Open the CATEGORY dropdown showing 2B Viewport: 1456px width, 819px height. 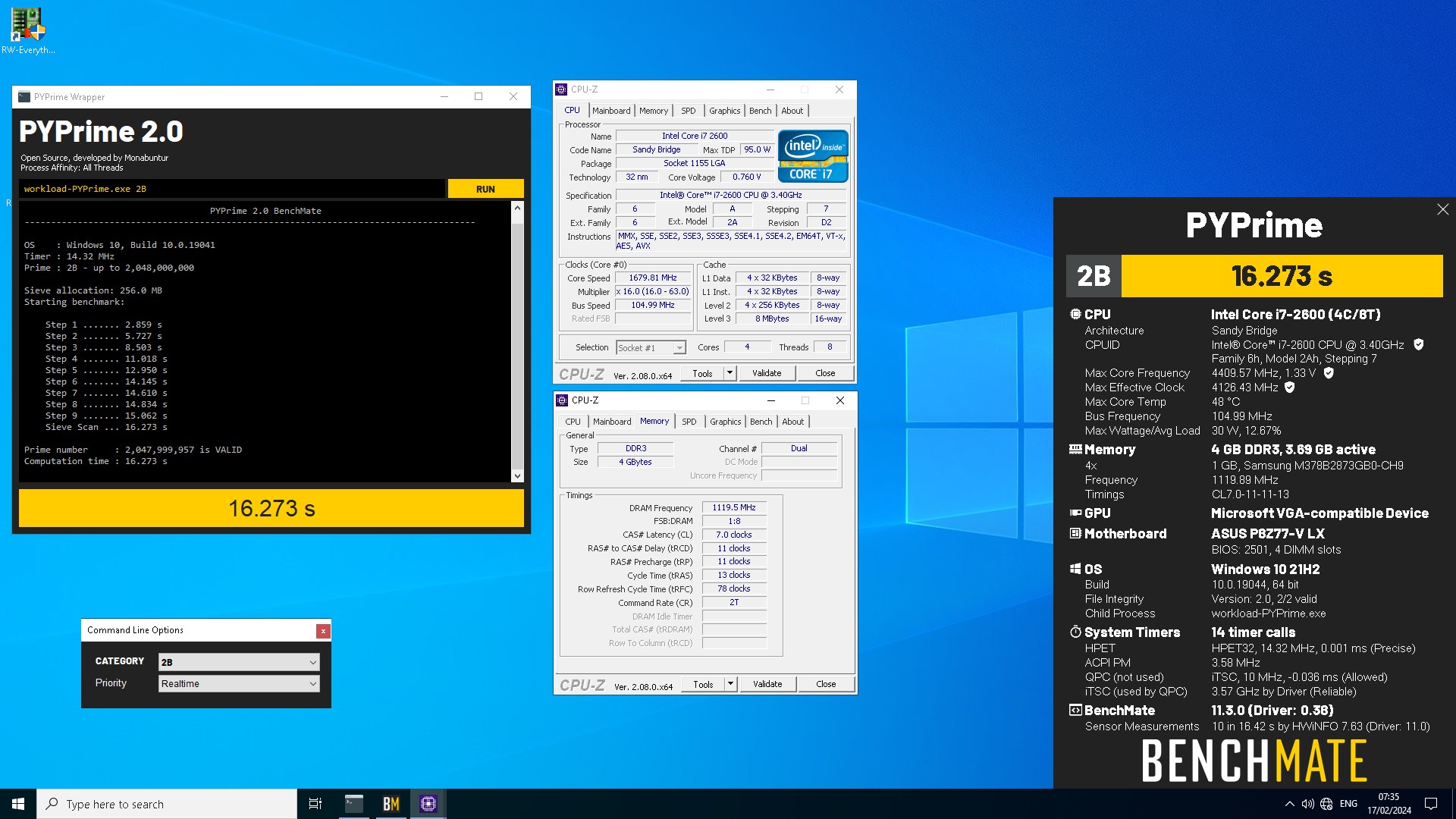pyautogui.click(x=239, y=662)
